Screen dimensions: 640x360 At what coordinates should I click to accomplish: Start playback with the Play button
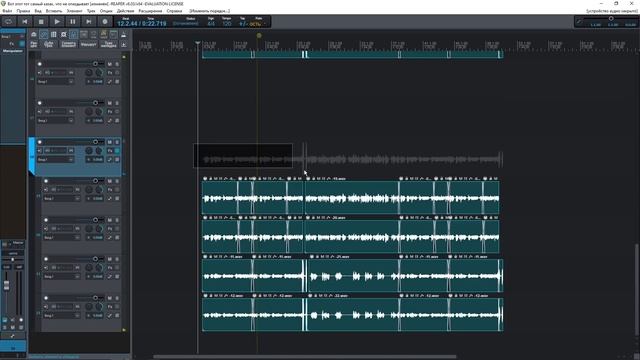(x=57, y=22)
